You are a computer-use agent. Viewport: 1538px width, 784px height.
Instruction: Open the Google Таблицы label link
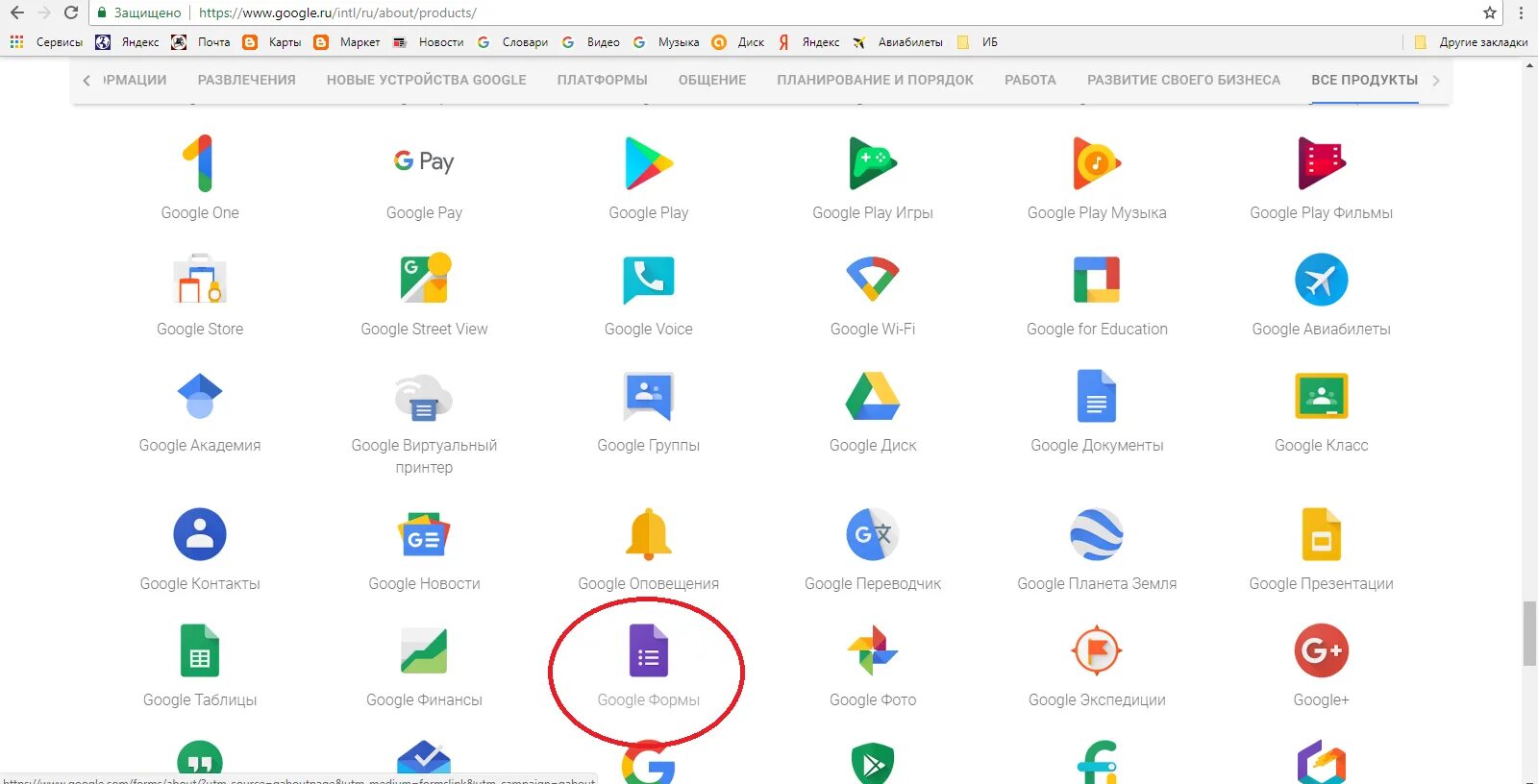tap(200, 700)
